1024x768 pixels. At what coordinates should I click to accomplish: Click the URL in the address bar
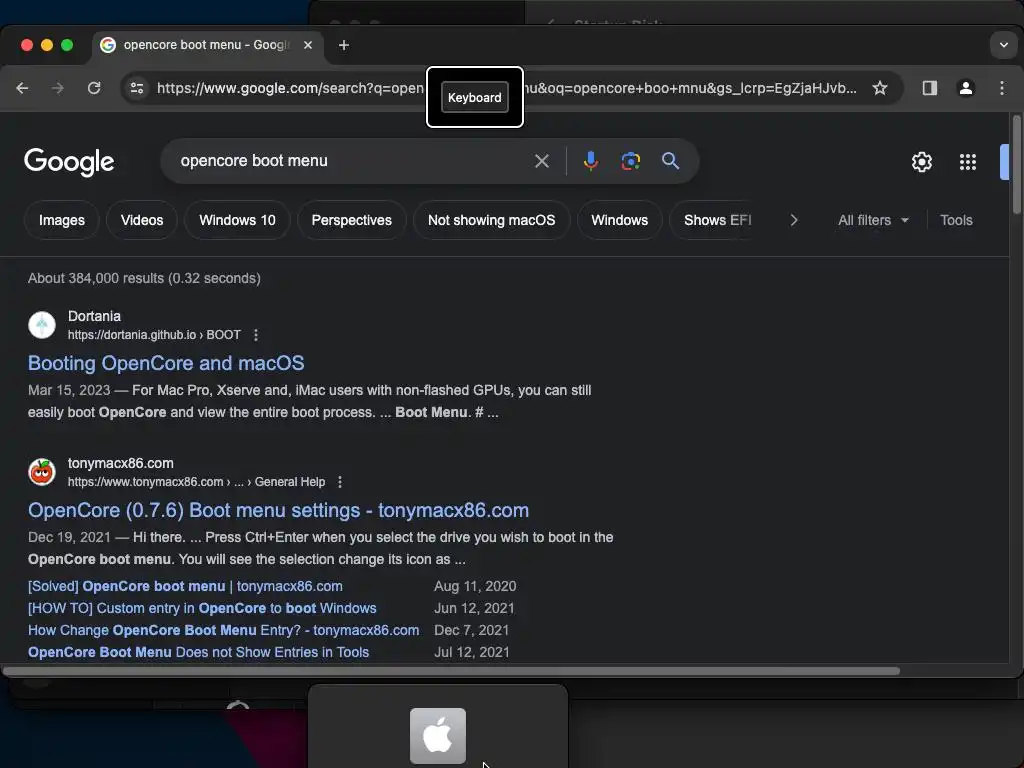pyautogui.click(x=506, y=88)
